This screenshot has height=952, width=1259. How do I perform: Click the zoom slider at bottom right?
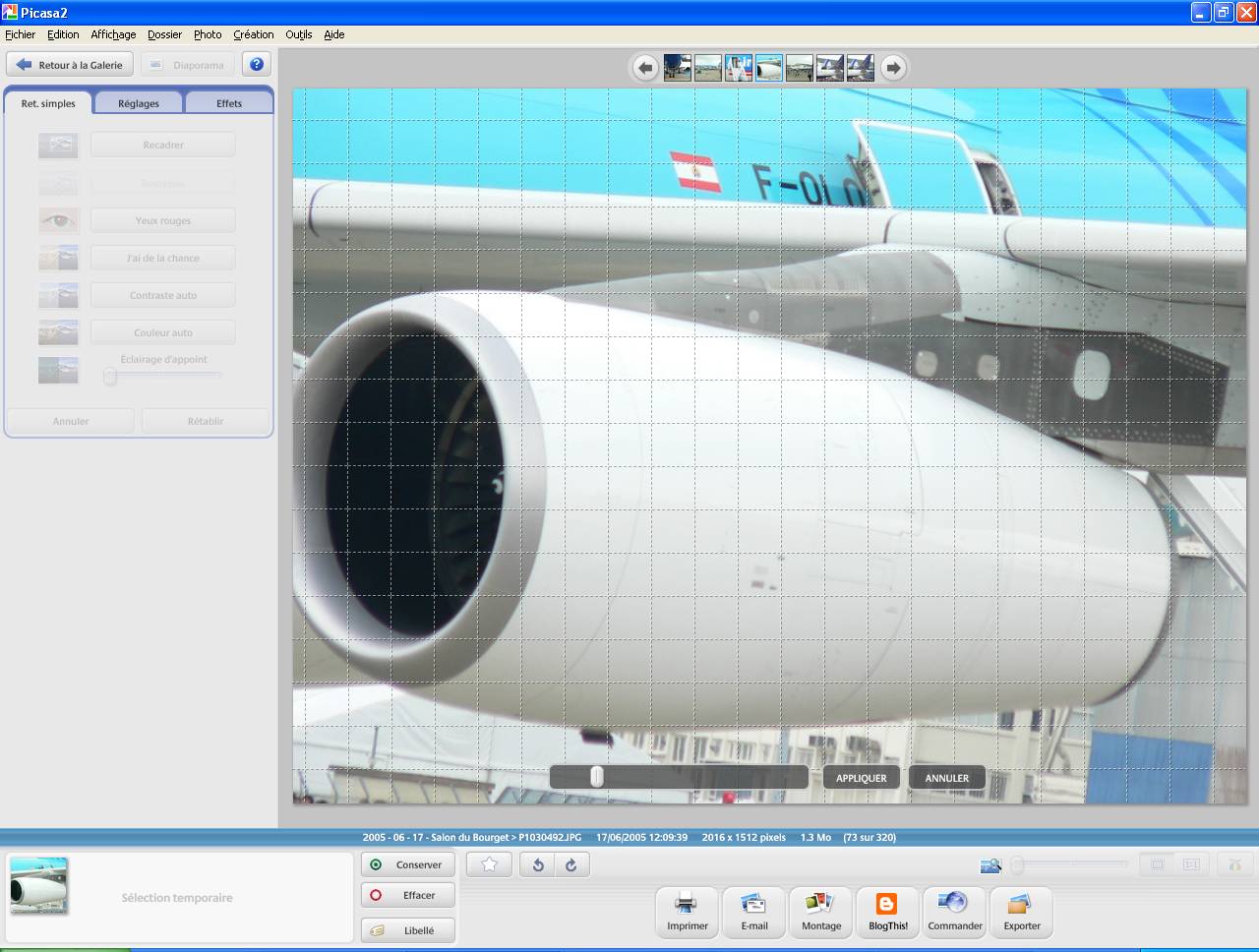1070,865
